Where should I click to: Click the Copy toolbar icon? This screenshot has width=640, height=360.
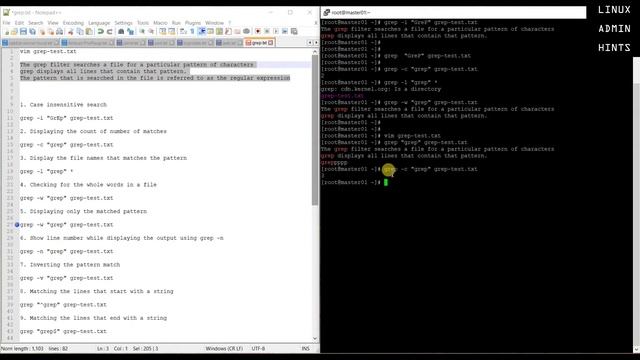coord(80,31)
